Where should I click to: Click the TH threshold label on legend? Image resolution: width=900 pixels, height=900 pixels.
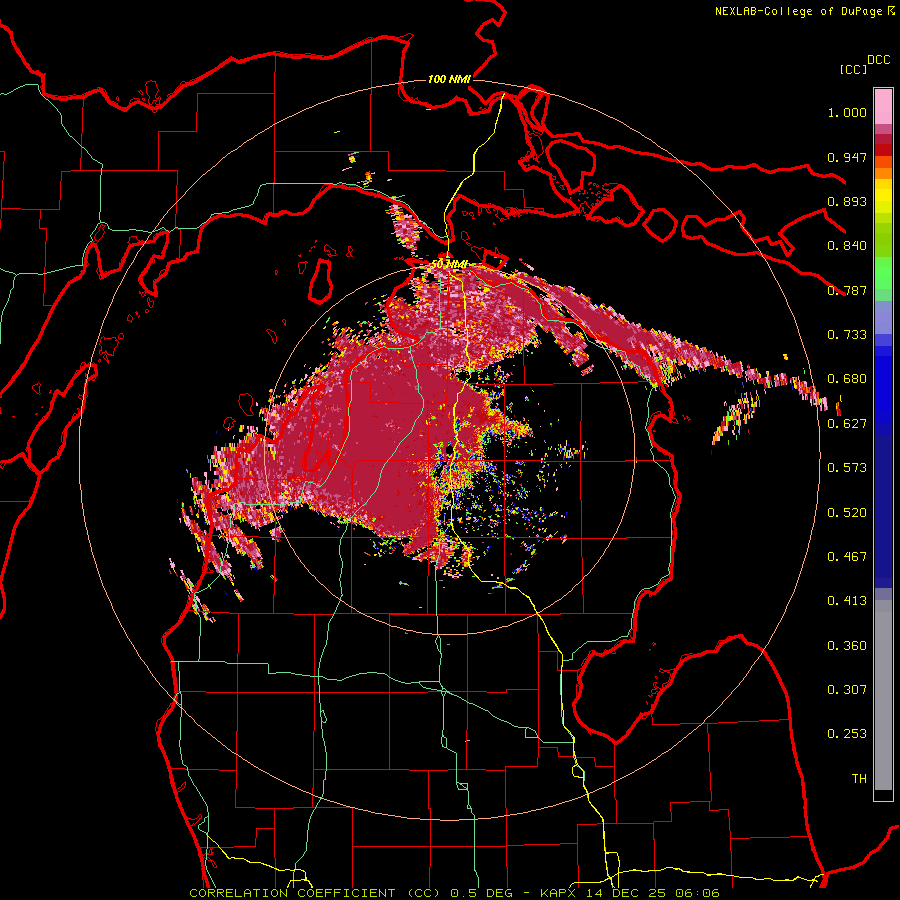pos(859,779)
